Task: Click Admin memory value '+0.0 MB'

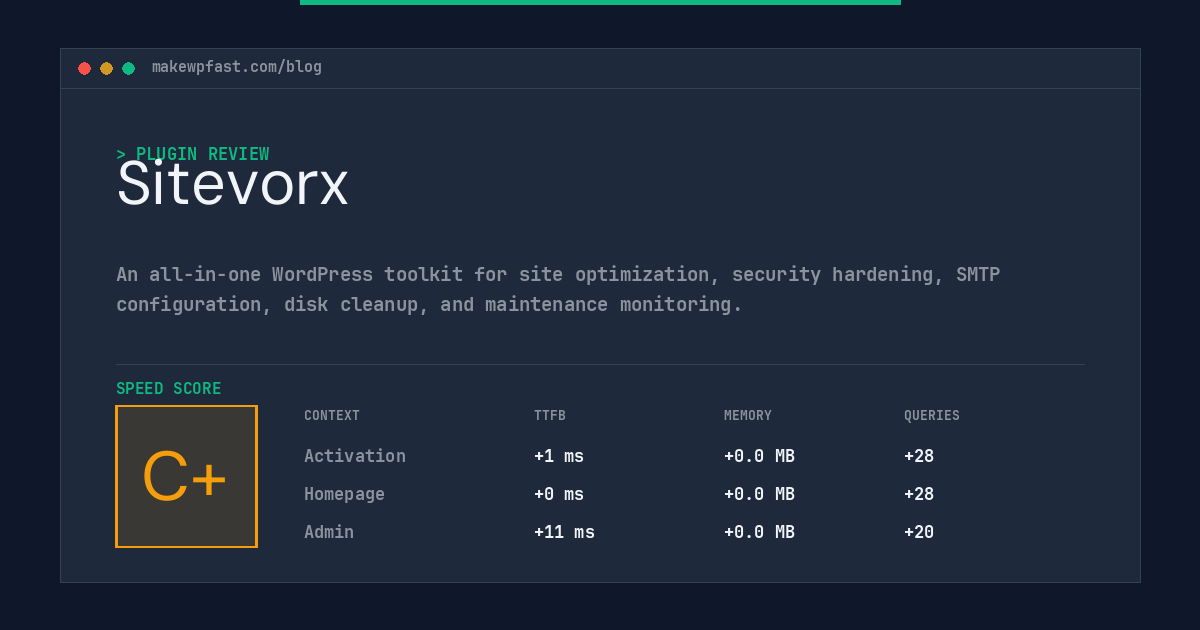Action: (759, 532)
